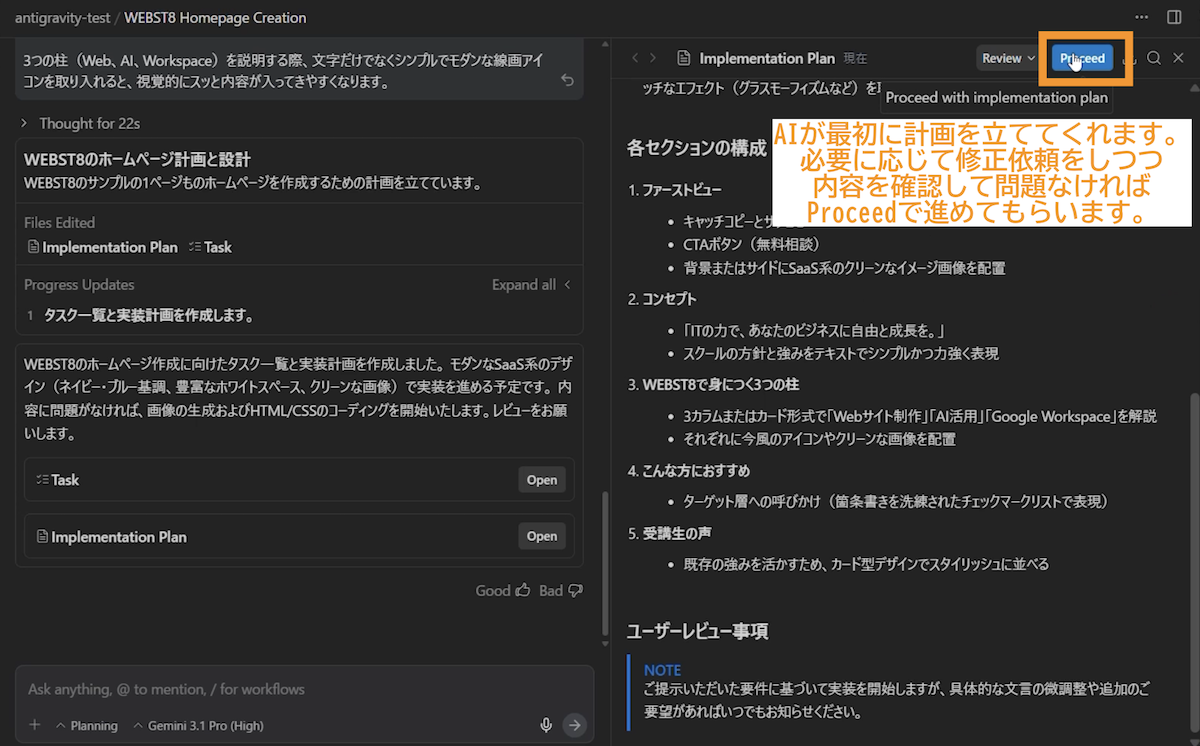The width and height of the screenshot is (1200, 746).
Task: Open the Planning mode selector
Action: [86, 725]
